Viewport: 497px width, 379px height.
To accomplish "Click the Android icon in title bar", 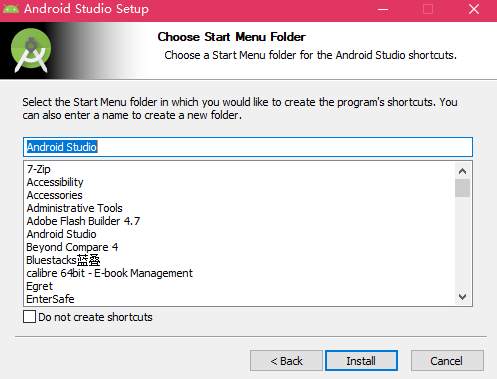I will [11, 9].
